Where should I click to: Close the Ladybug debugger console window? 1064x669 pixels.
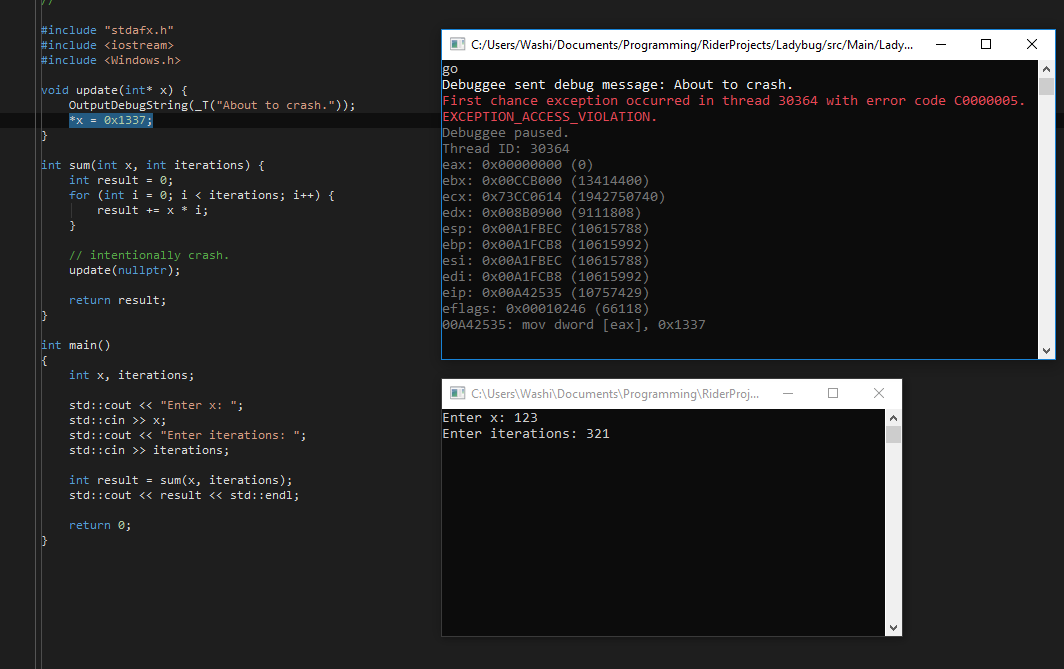(x=1032, y=45)
